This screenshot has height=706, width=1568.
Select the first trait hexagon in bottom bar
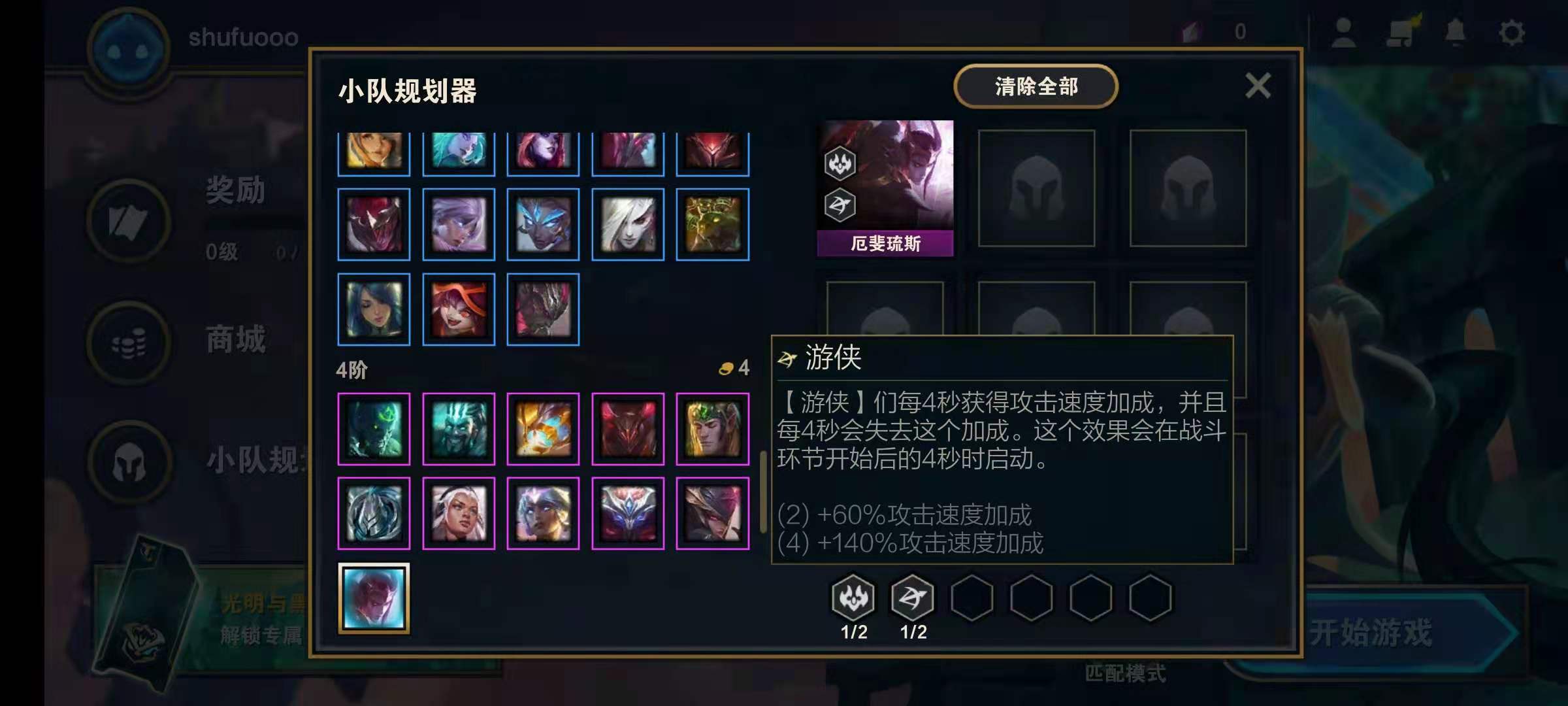click(853, 597)
